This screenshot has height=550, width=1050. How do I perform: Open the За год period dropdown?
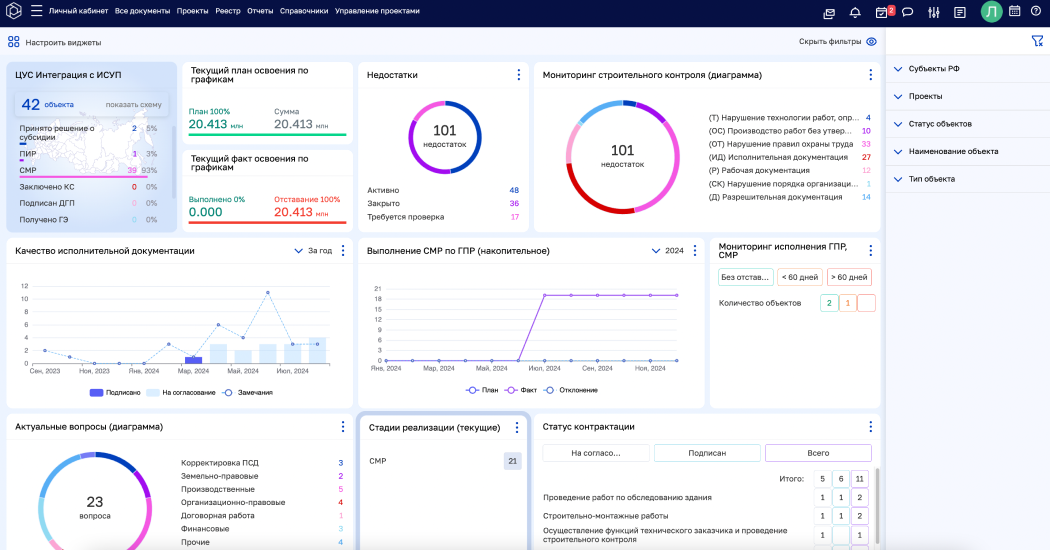pos(313,251)
